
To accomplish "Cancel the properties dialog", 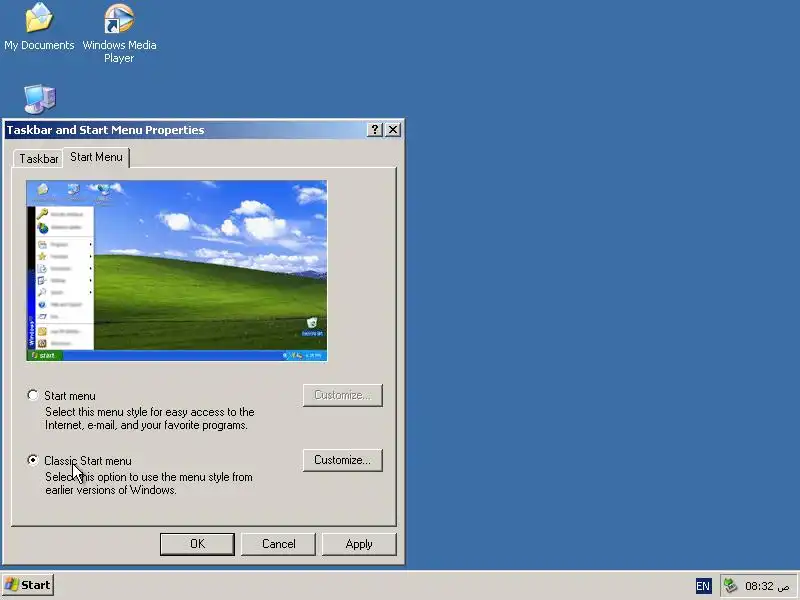I will pos(279,544).
